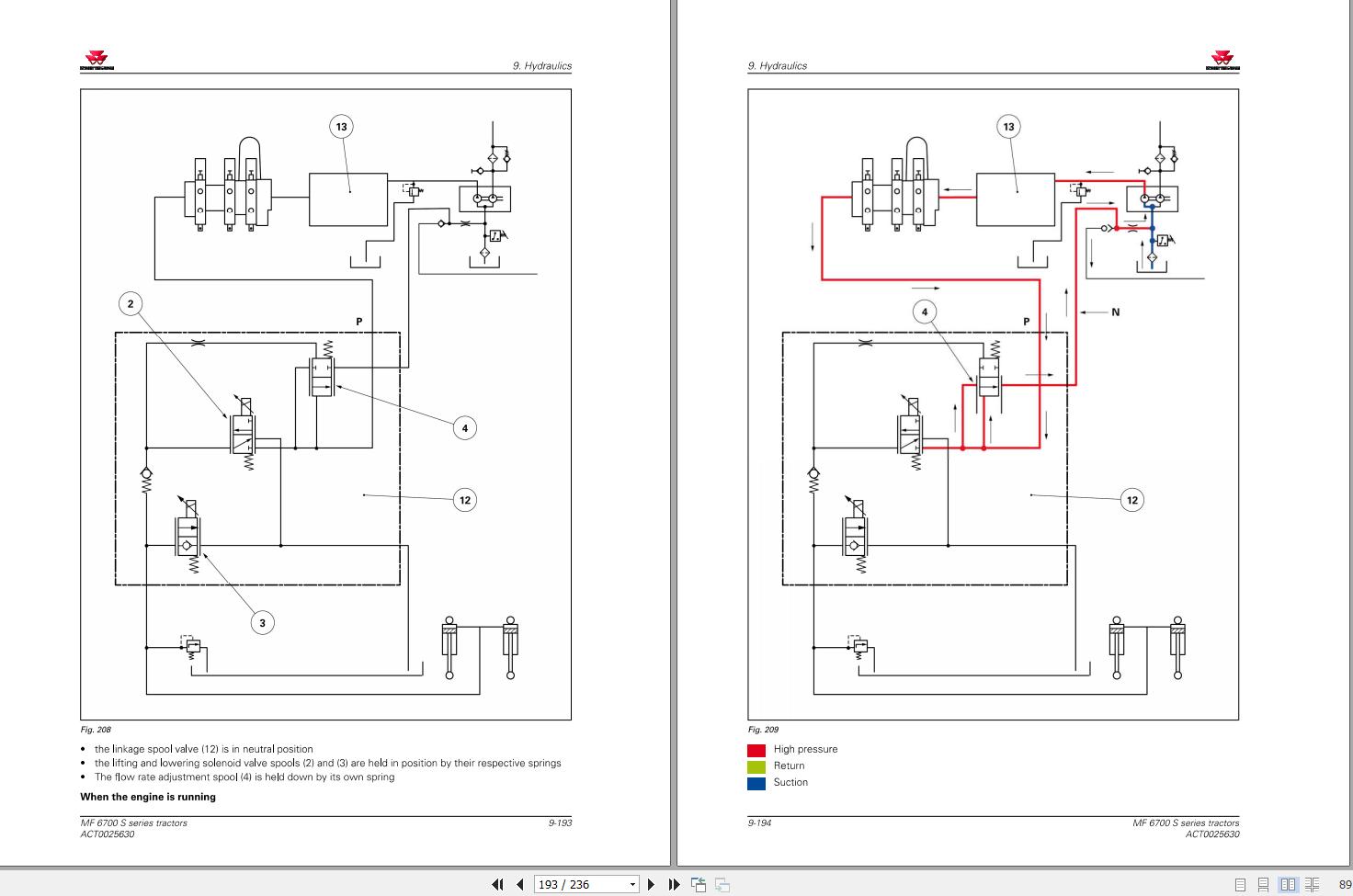The image size is (1353, 896).
Task: Click the 'flow rate adjustment spool (4)' bullet
Action: point(244,777)
